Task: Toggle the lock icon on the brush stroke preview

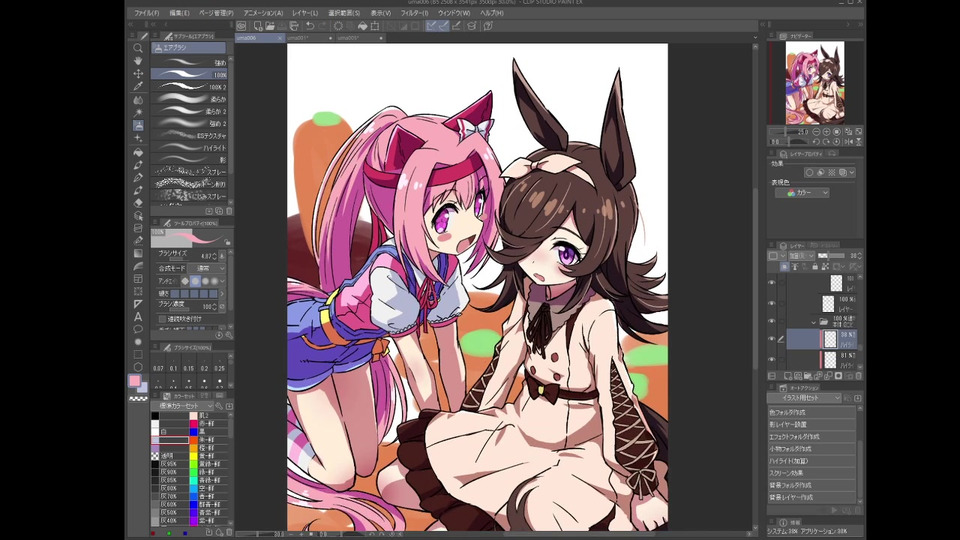Action: click(x=227, y=242)
